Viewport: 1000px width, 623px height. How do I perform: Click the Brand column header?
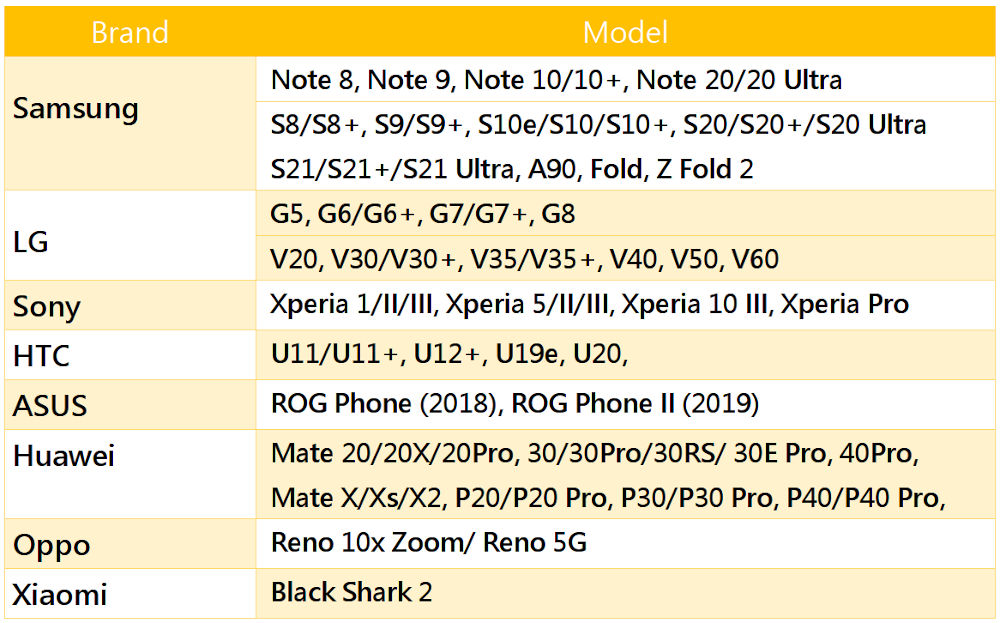130,32
